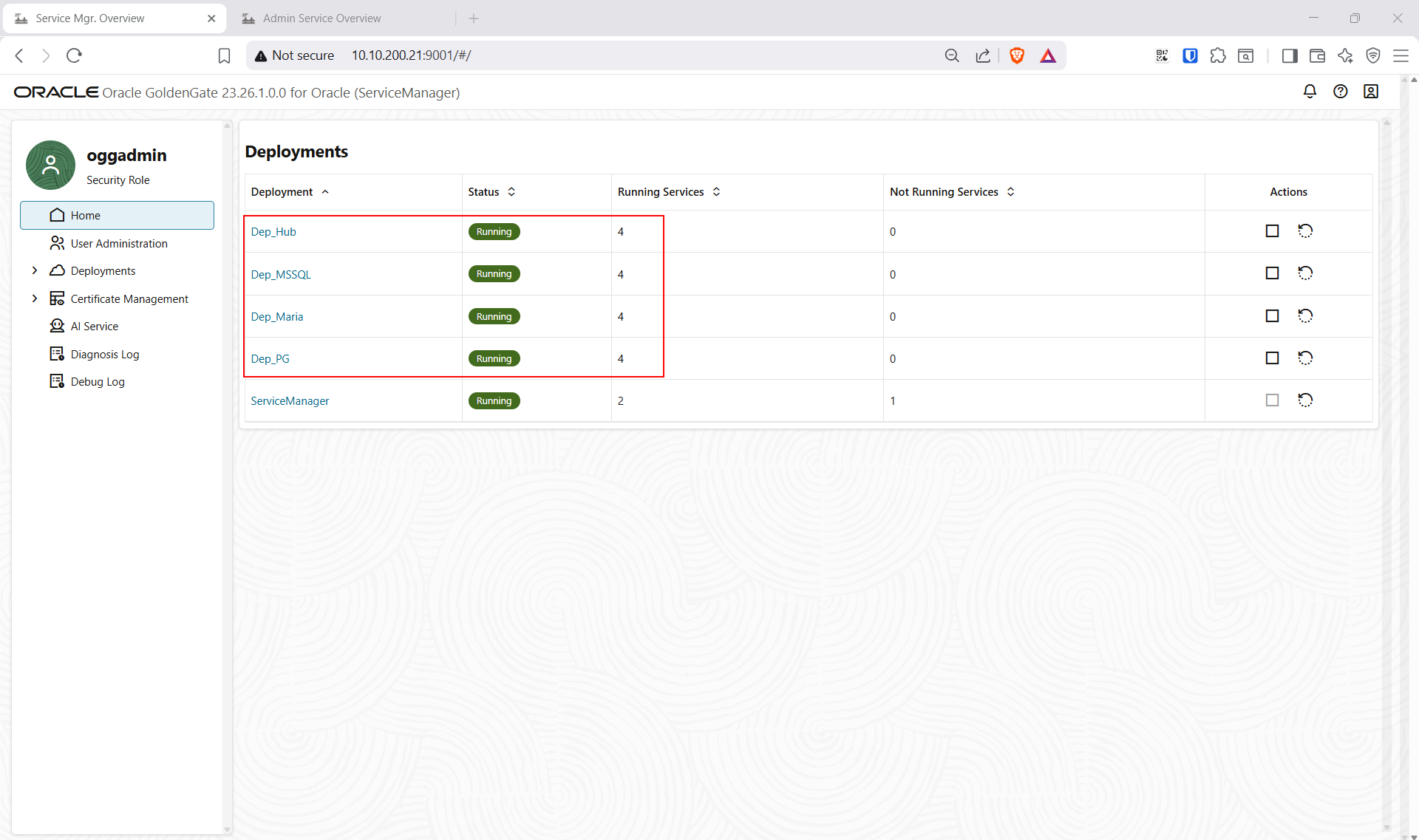Click the Running status badge for ServiceManager
Image resolution: width=1419 pixels, height=840 pixels.
(x=494, y=401)
